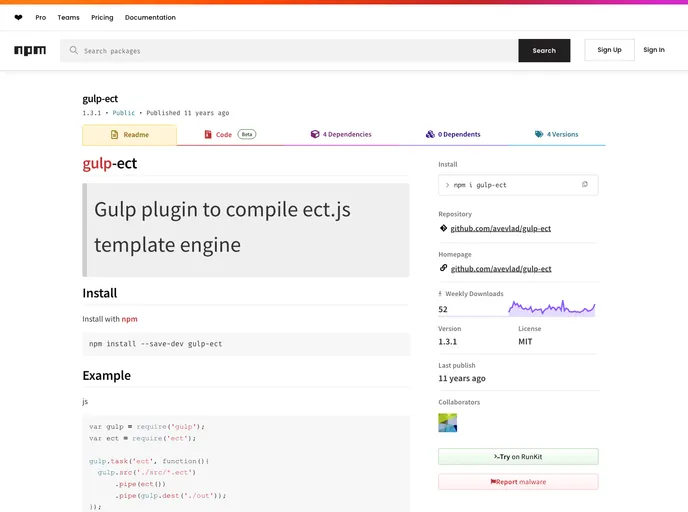Click the var gulp require code line
Viewport: 688px width, 512px height.
pos(147,426)
